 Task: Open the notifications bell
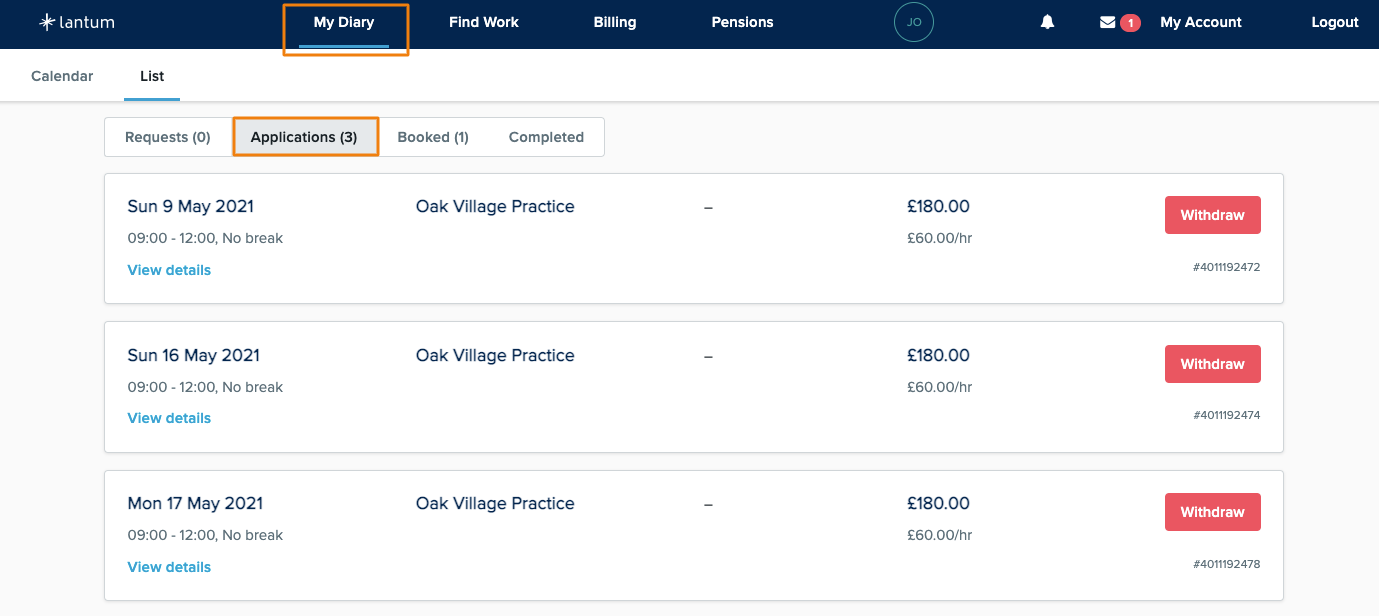[x=1047, y=22]
